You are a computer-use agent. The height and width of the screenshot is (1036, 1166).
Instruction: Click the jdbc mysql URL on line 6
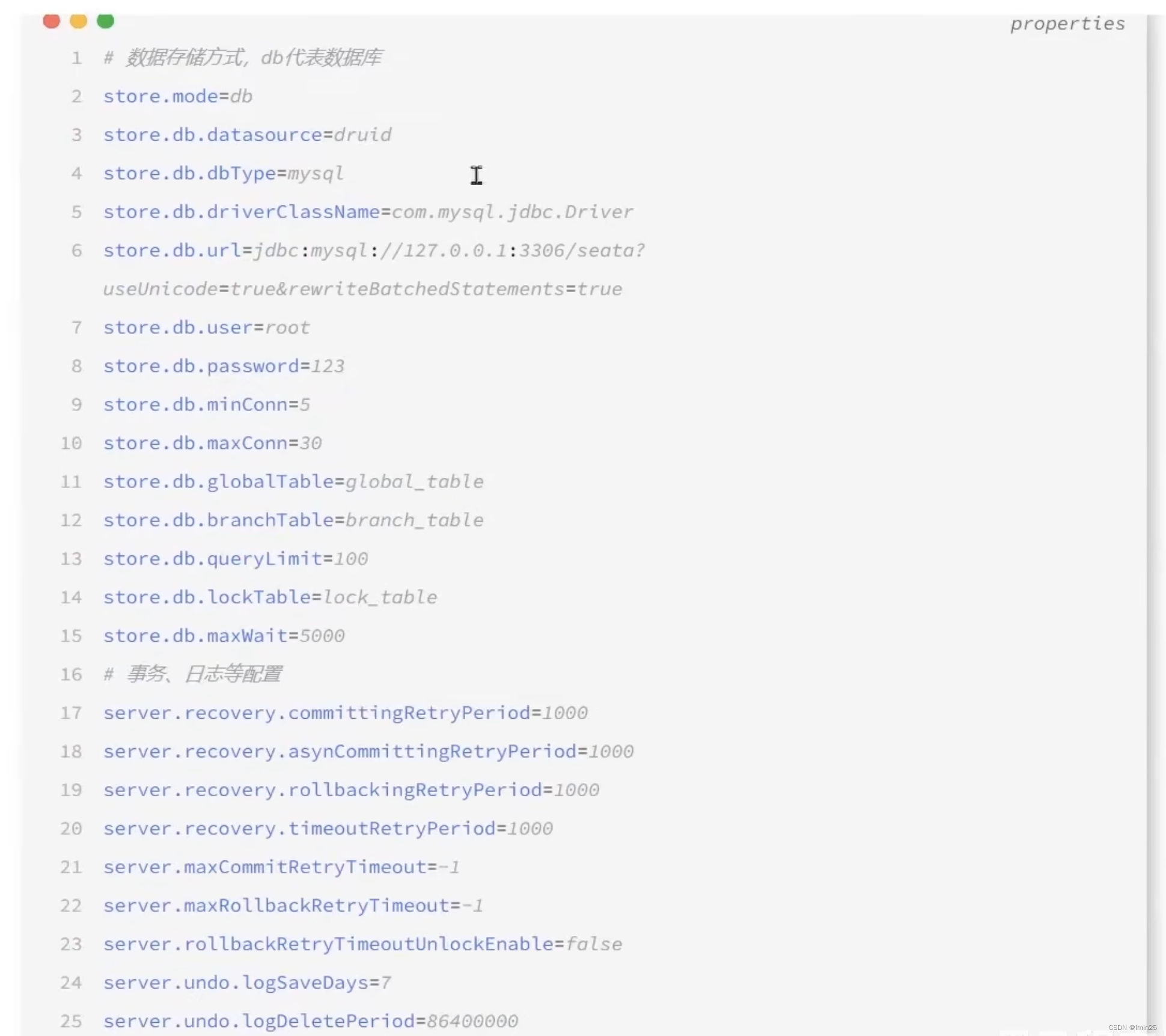(448, 251)
